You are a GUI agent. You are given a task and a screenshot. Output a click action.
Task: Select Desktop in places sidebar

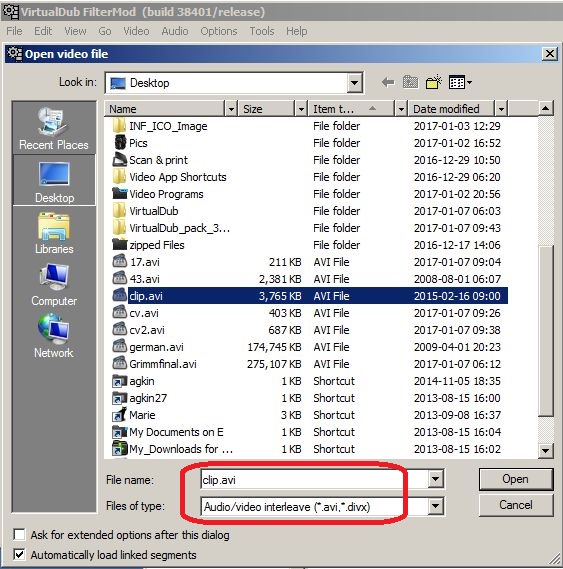pos(54,181)
